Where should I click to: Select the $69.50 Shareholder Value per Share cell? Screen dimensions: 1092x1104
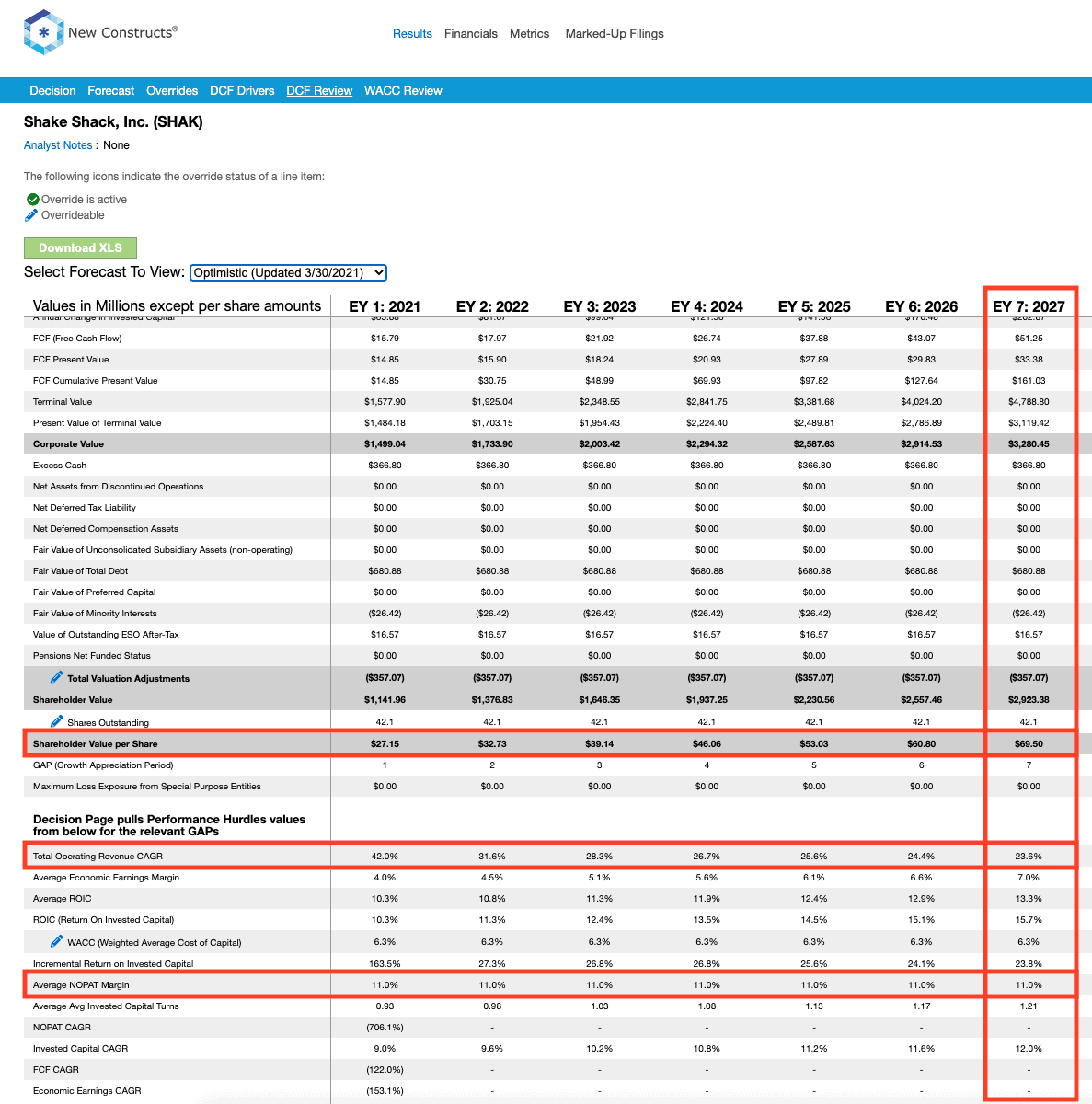[x=1029, y=744]
